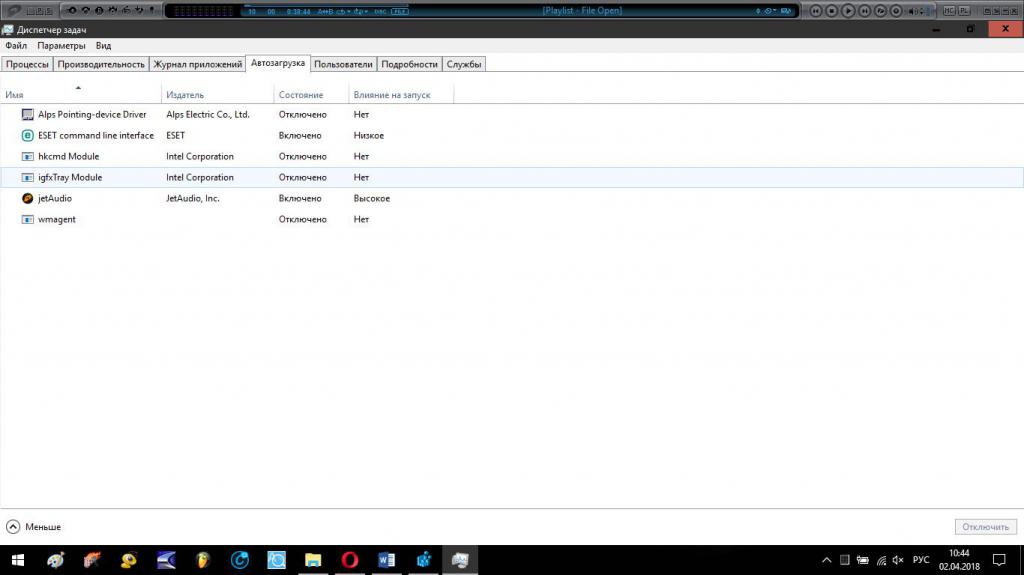Select the ESET command line interface entry

[x=512, y=135]
